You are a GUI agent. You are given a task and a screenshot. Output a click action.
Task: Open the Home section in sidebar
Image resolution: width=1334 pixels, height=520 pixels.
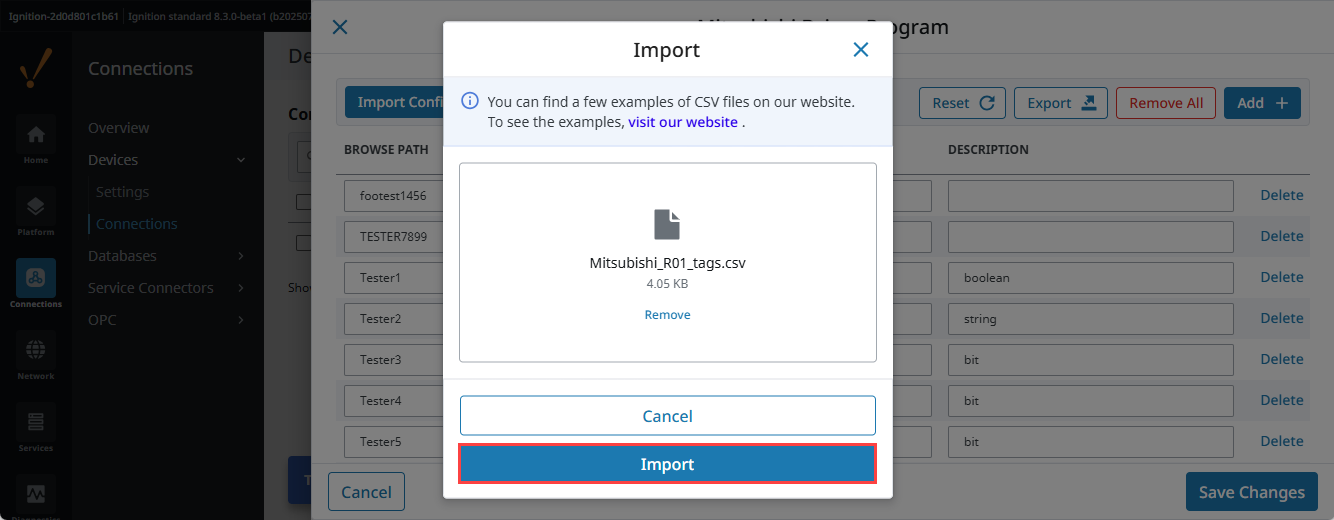point(36,142)
